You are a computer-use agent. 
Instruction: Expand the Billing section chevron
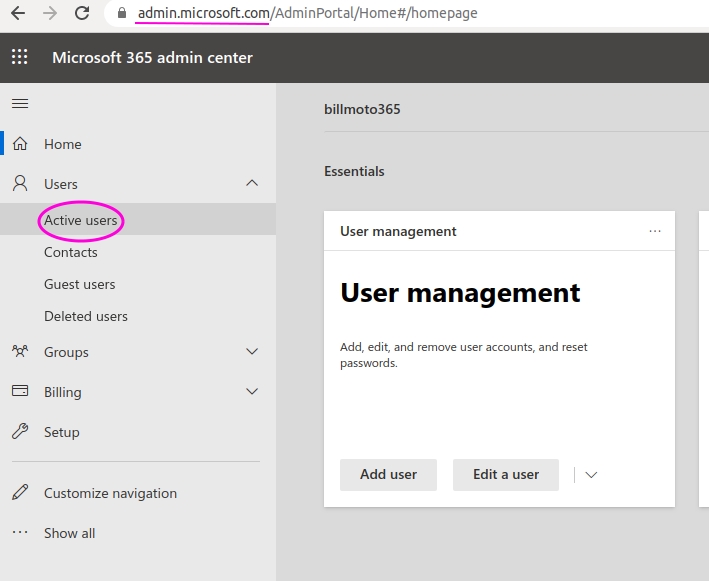click(x=252, y=391)
